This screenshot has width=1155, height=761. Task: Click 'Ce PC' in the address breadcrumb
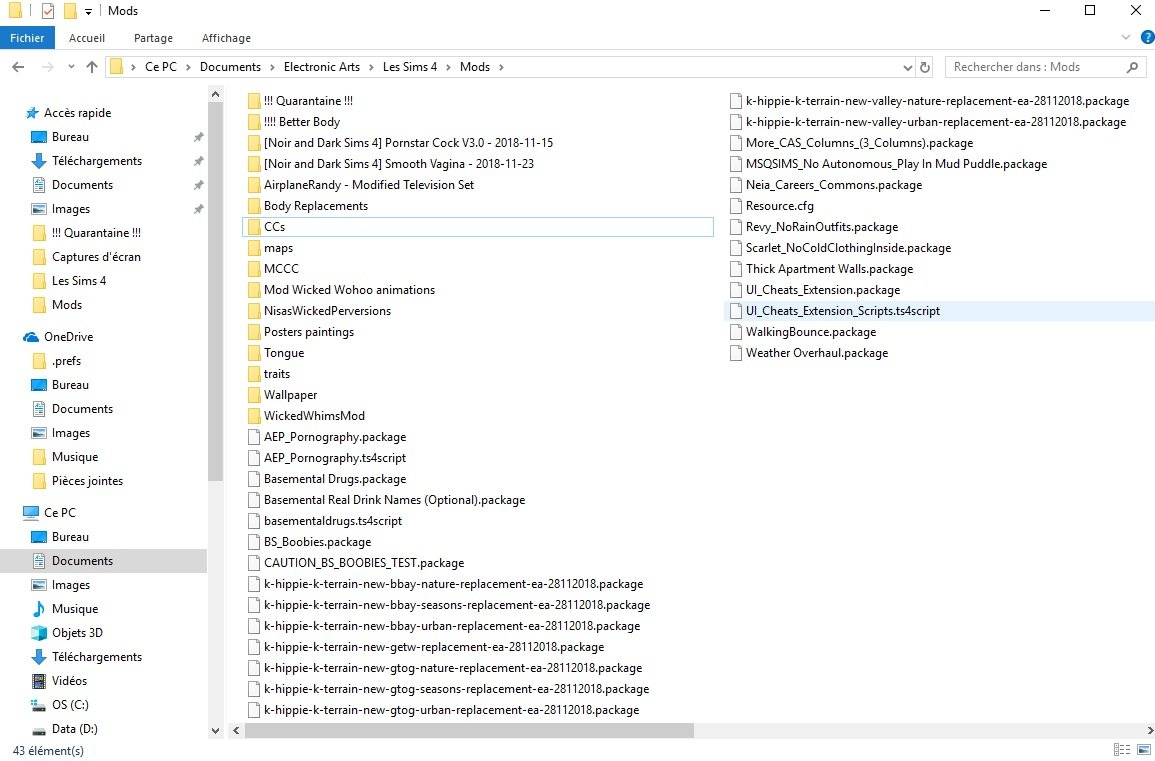tap(161, 67)
